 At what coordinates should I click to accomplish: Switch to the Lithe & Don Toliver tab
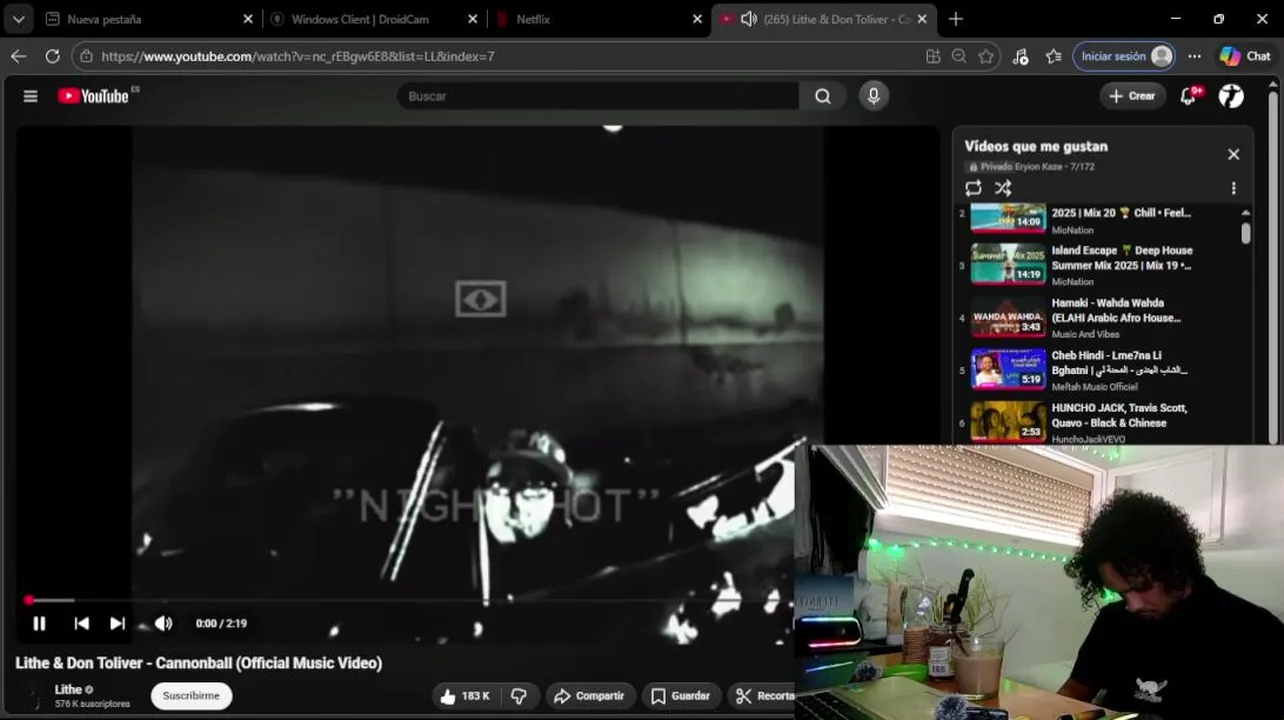823,19
